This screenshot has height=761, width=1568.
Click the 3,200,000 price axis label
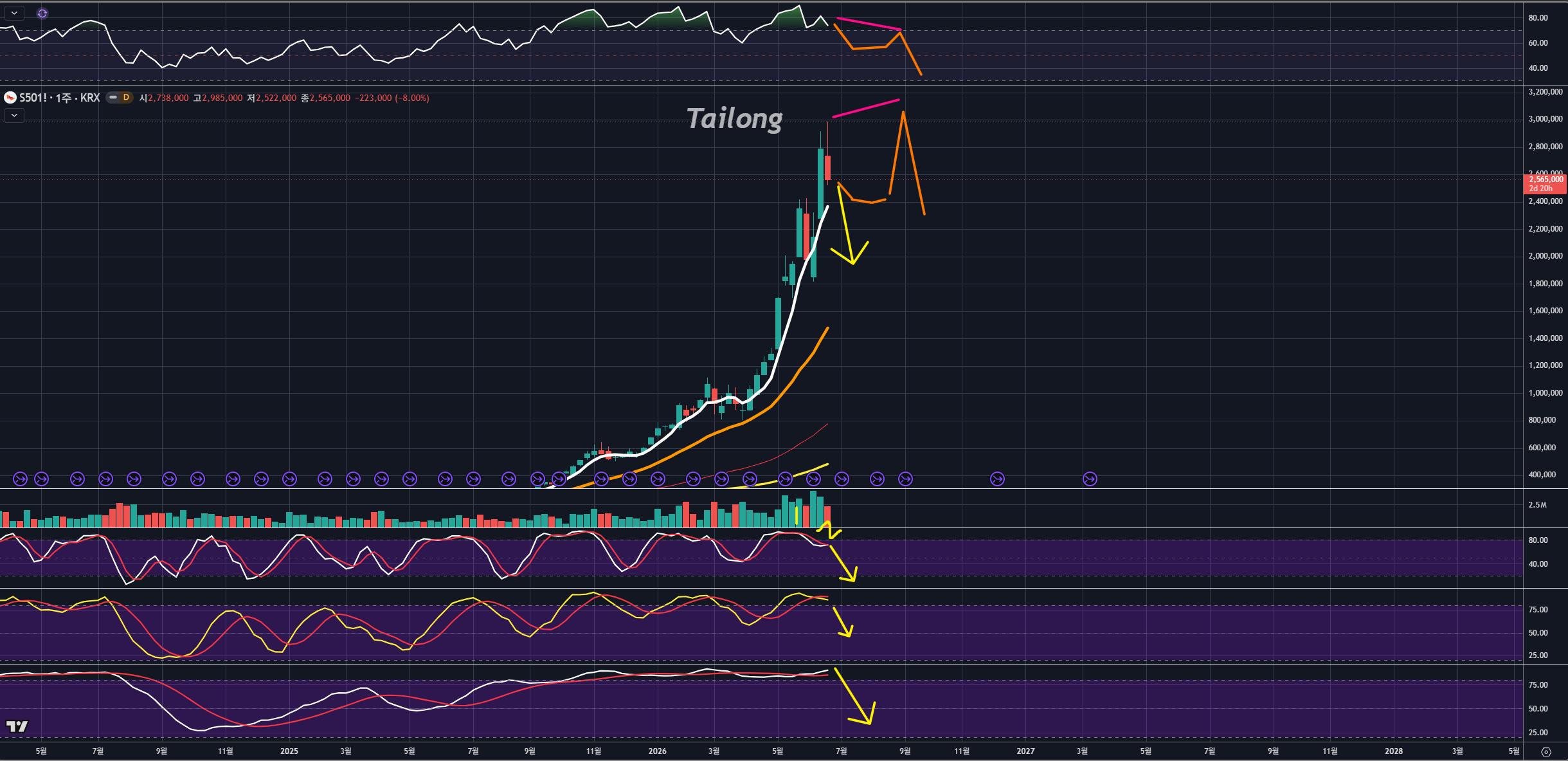(1545, 92)
